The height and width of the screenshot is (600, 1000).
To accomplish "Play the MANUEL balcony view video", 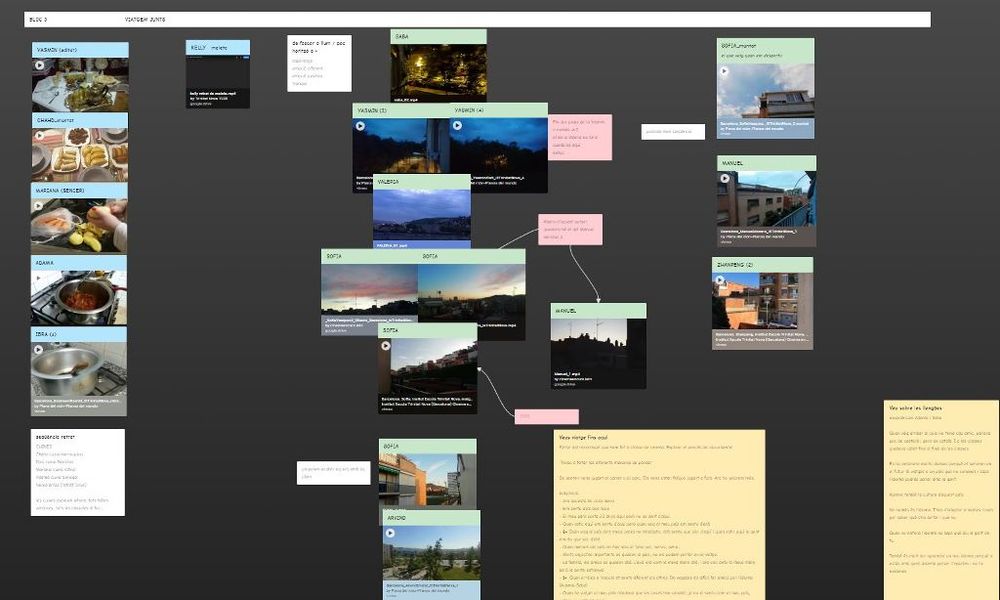I will (x=724, y=179).
